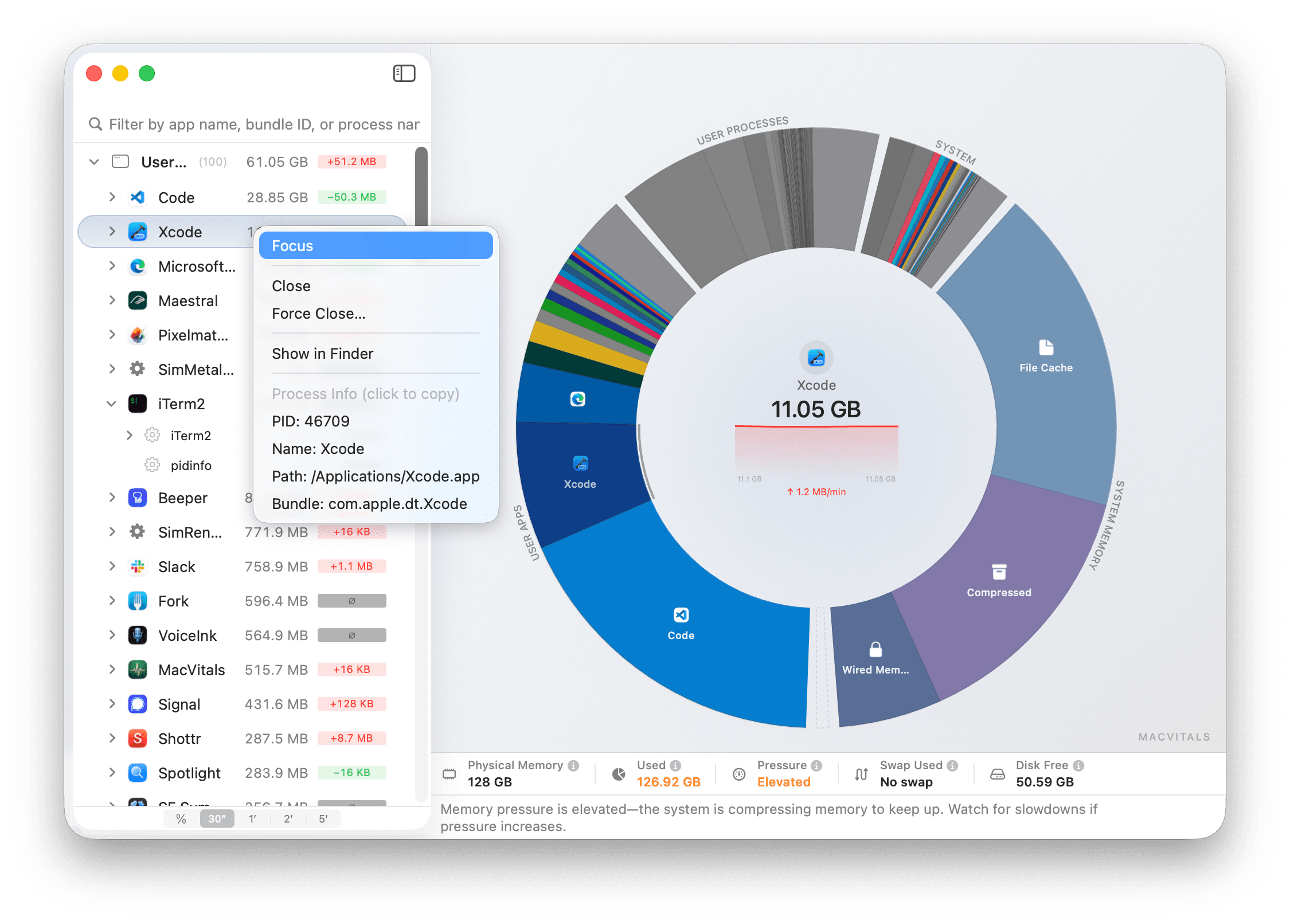Click the Shottr app icon
The width and height of the screenshot is (1290, 924).
click(138, 738)
